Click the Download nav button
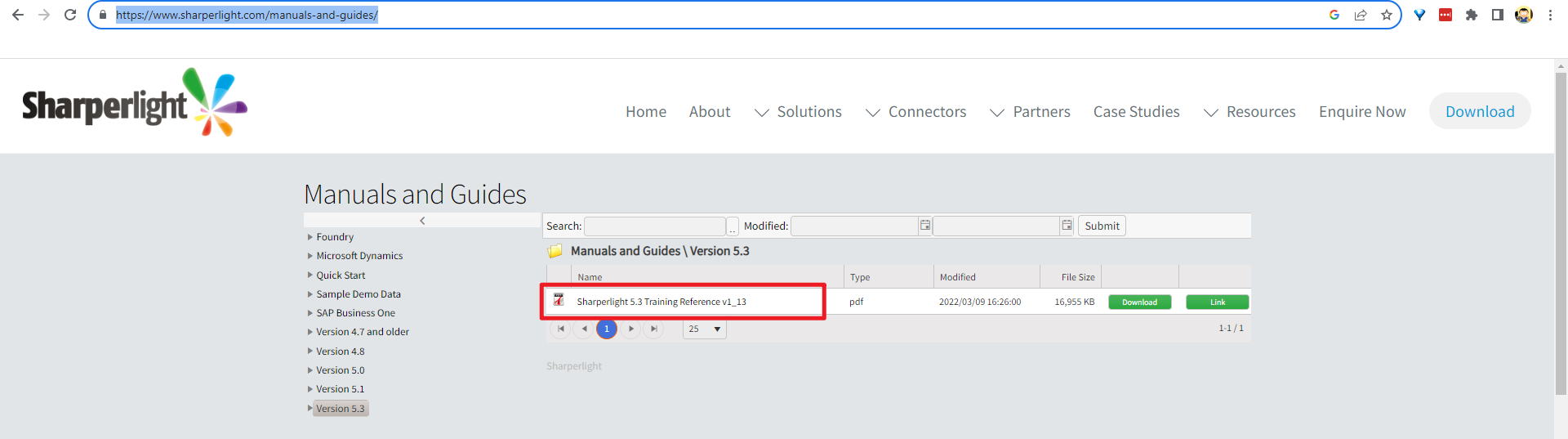 tap(1480, 111)
